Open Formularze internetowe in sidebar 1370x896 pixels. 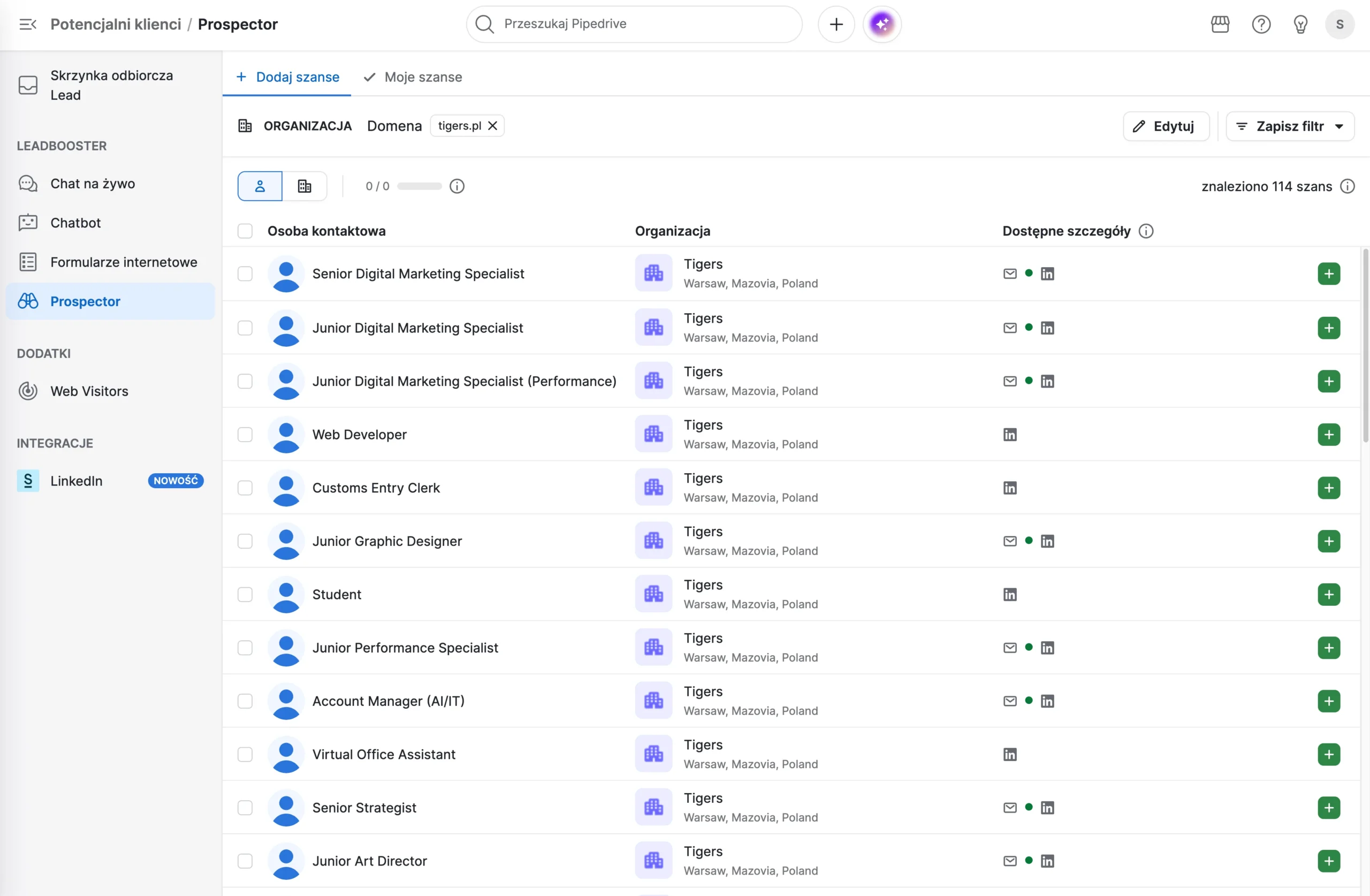tap(110, 261)
